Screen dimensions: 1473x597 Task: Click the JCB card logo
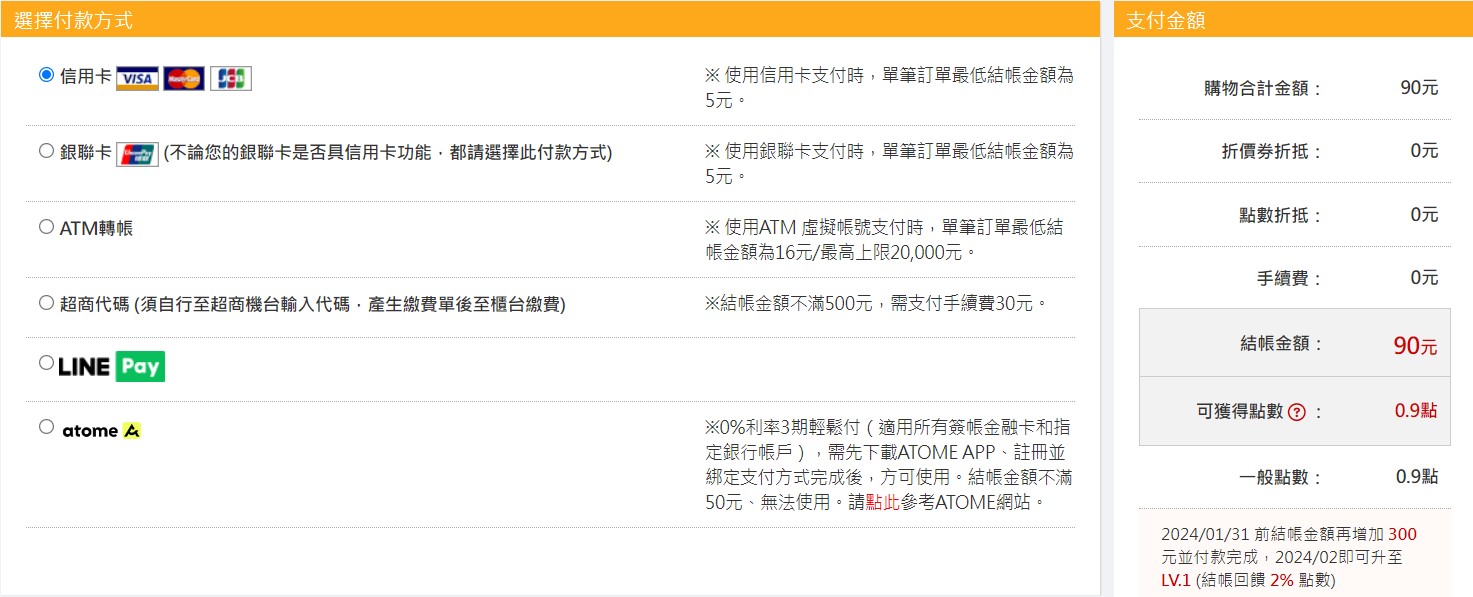tap(231, 78)
